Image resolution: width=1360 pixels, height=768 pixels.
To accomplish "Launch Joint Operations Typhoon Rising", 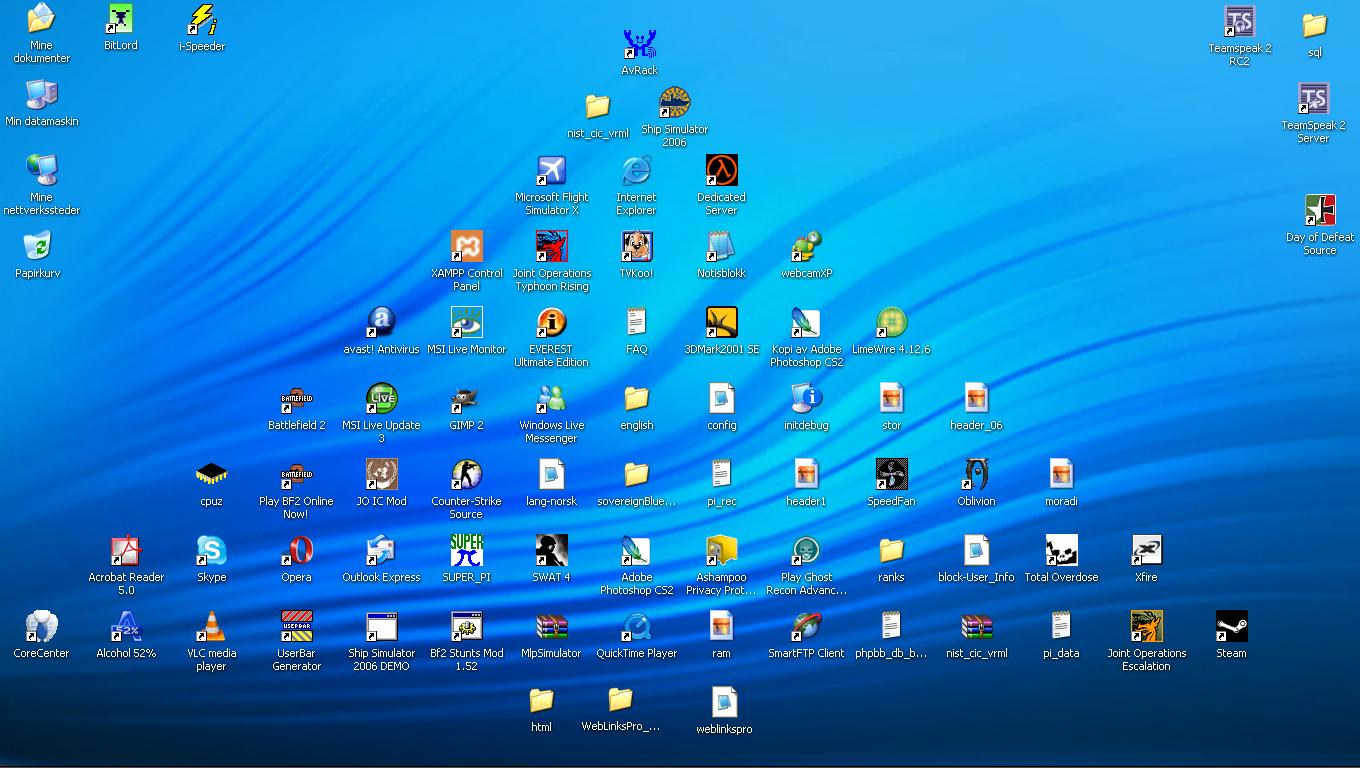I will [551, 247].
